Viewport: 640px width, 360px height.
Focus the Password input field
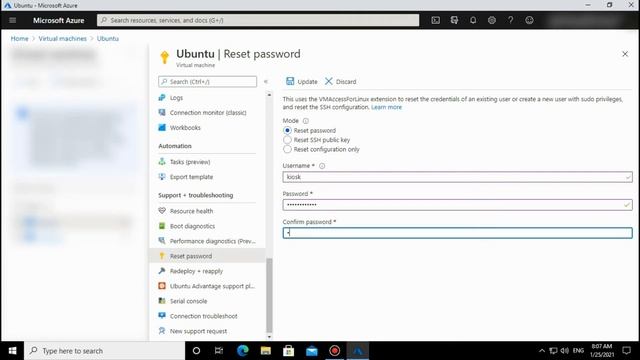coord(457,205)
